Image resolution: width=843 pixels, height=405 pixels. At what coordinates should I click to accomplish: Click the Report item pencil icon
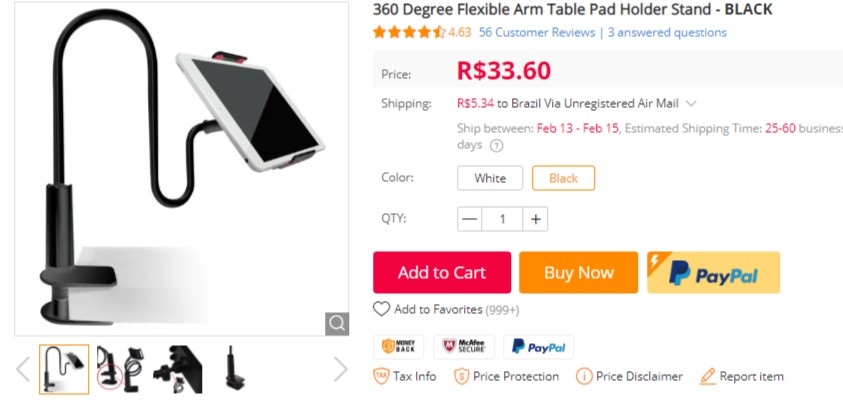[x=708, y=376]
